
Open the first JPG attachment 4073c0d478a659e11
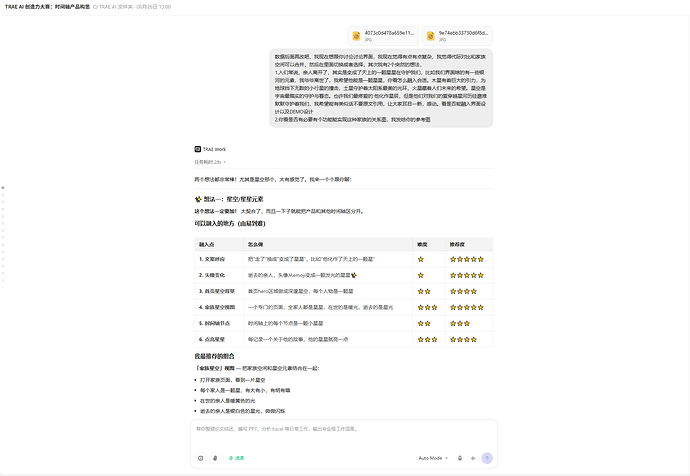[x=383, y=36]
